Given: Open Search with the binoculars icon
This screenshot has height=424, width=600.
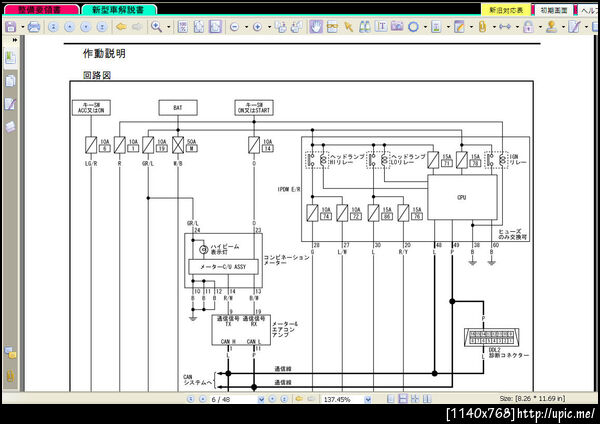Looking at the screenshot, I should pos(365,27).
